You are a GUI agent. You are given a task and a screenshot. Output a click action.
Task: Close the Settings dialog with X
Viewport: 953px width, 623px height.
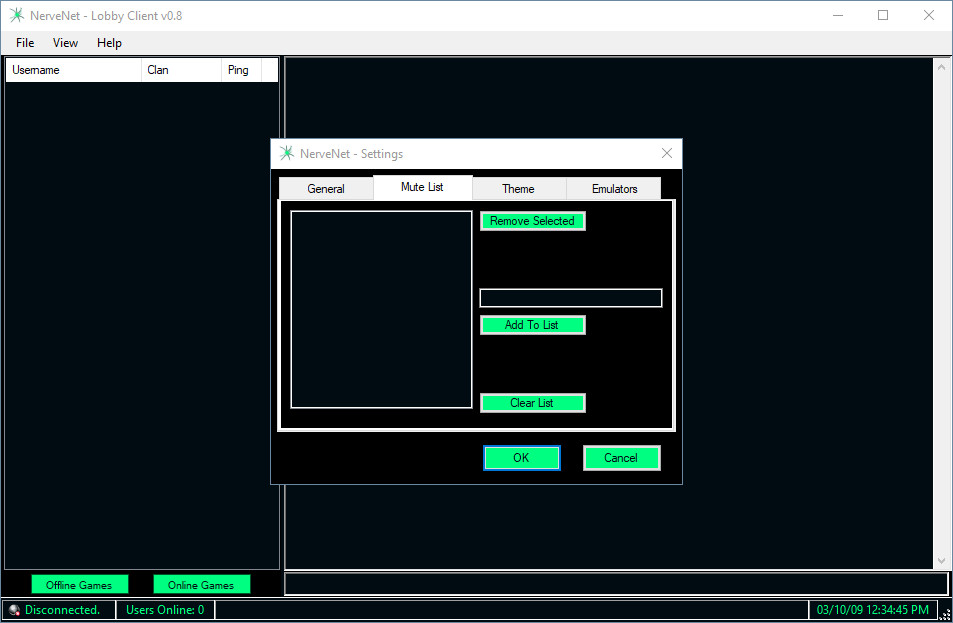(667, 153)
